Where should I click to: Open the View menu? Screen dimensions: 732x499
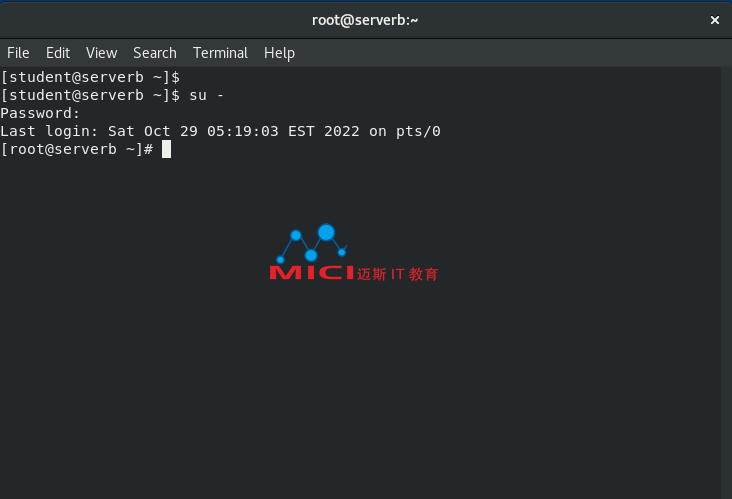pos(101,53)
